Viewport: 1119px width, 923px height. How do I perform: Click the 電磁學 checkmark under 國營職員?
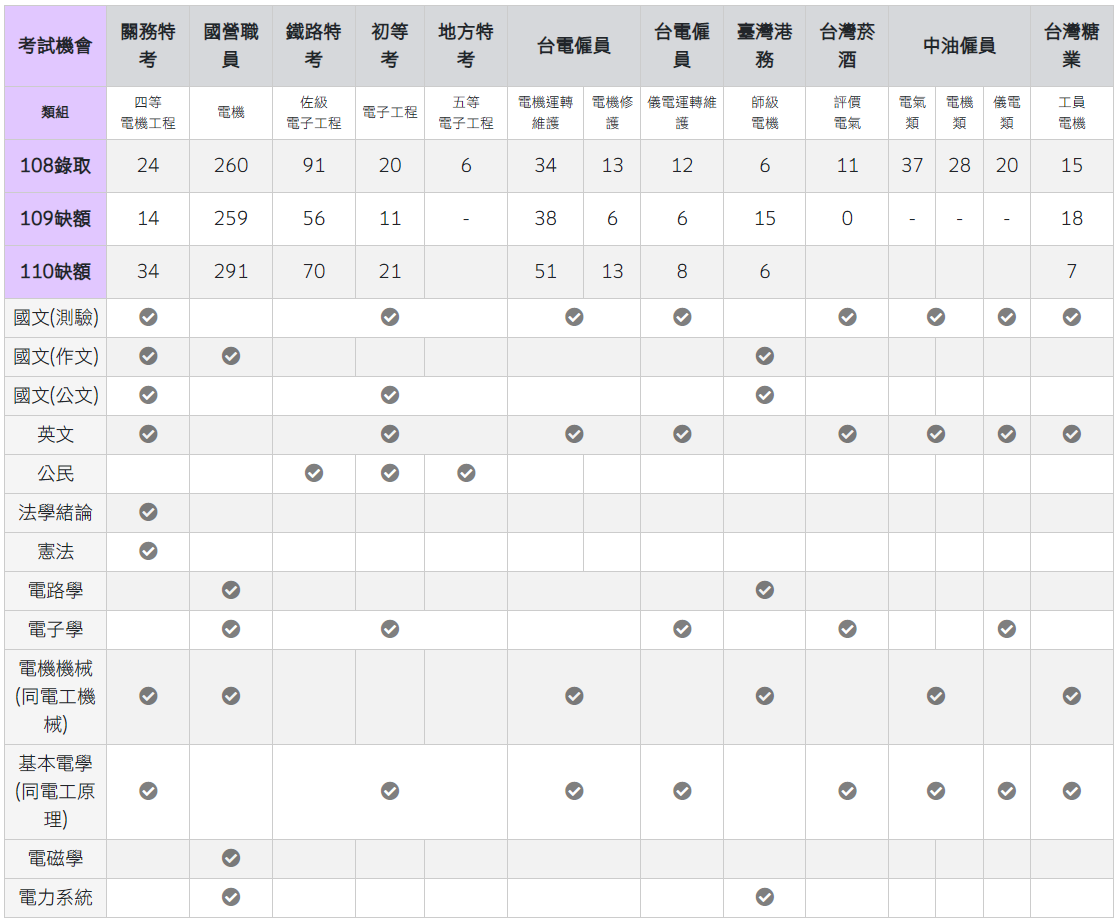coord(231,858)
